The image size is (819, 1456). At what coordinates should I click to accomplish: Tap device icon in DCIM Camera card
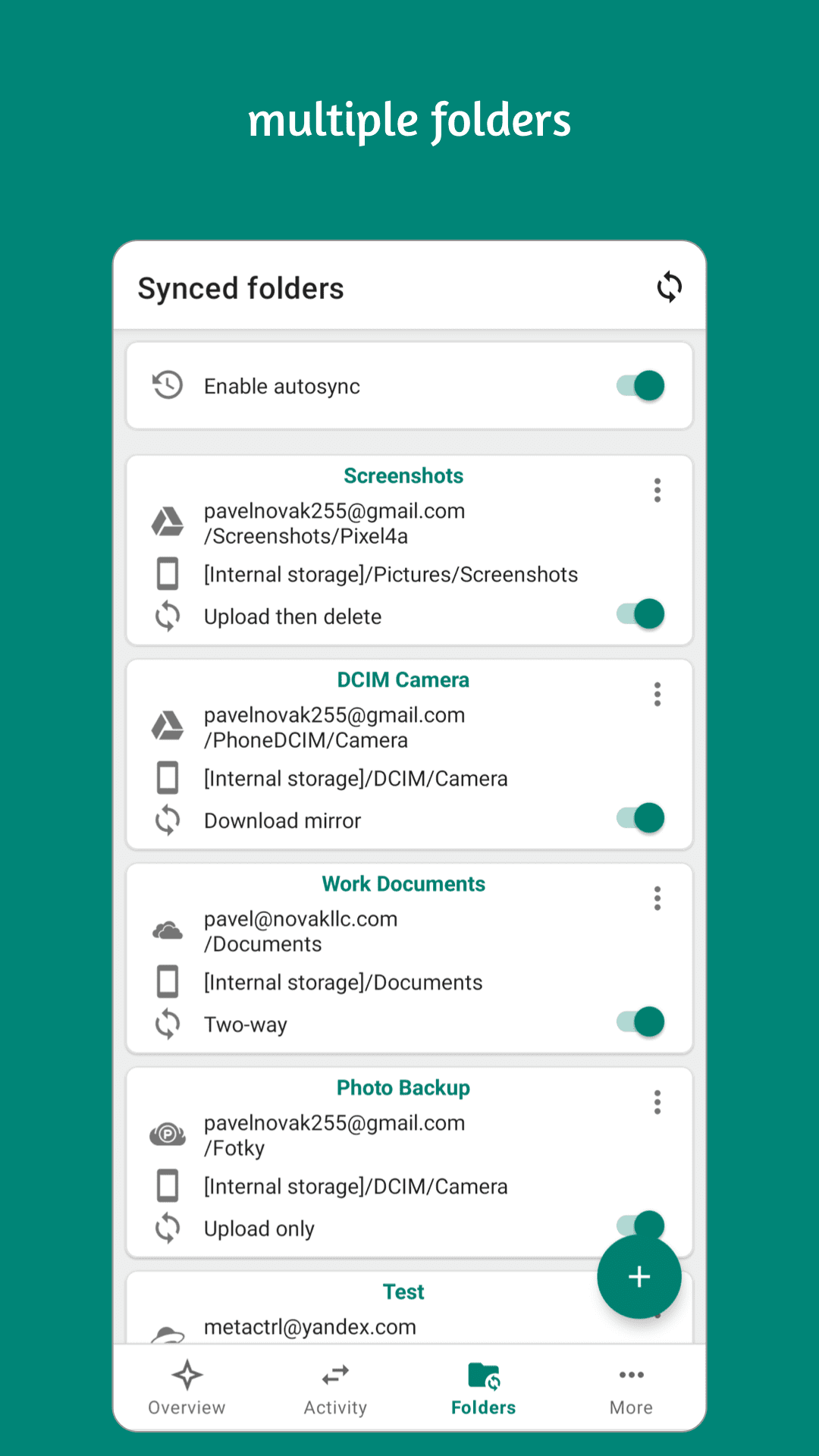(168, 778)
